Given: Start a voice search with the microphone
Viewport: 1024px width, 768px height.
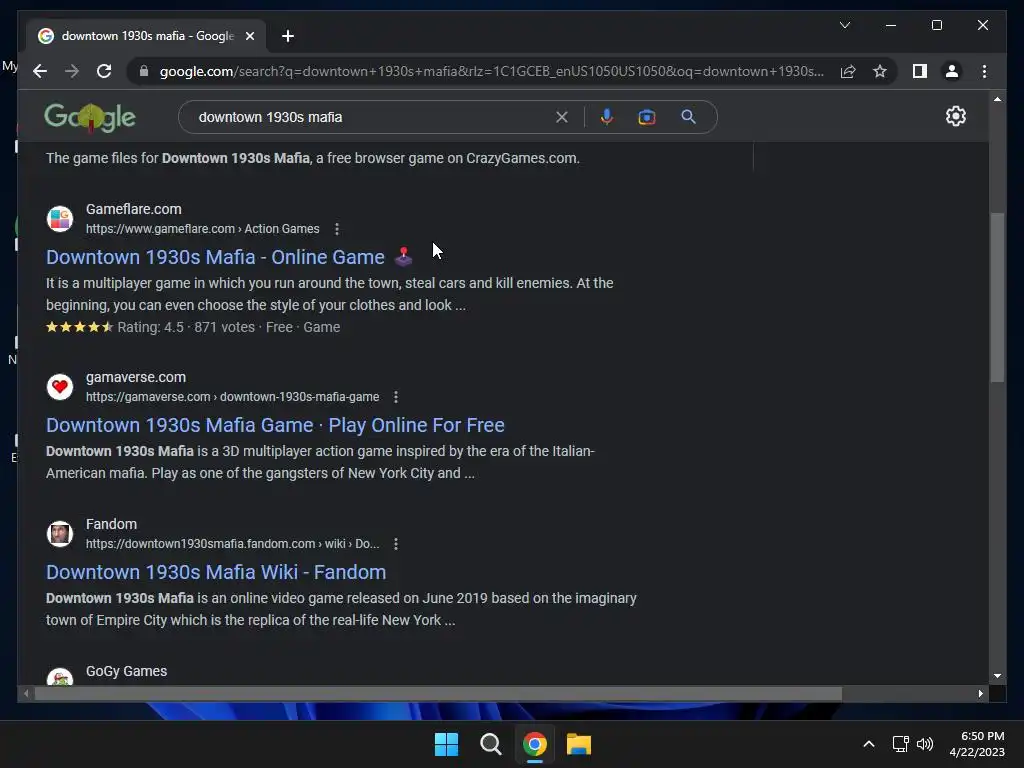Looking at the screenshot, I should tap(607, 117).
